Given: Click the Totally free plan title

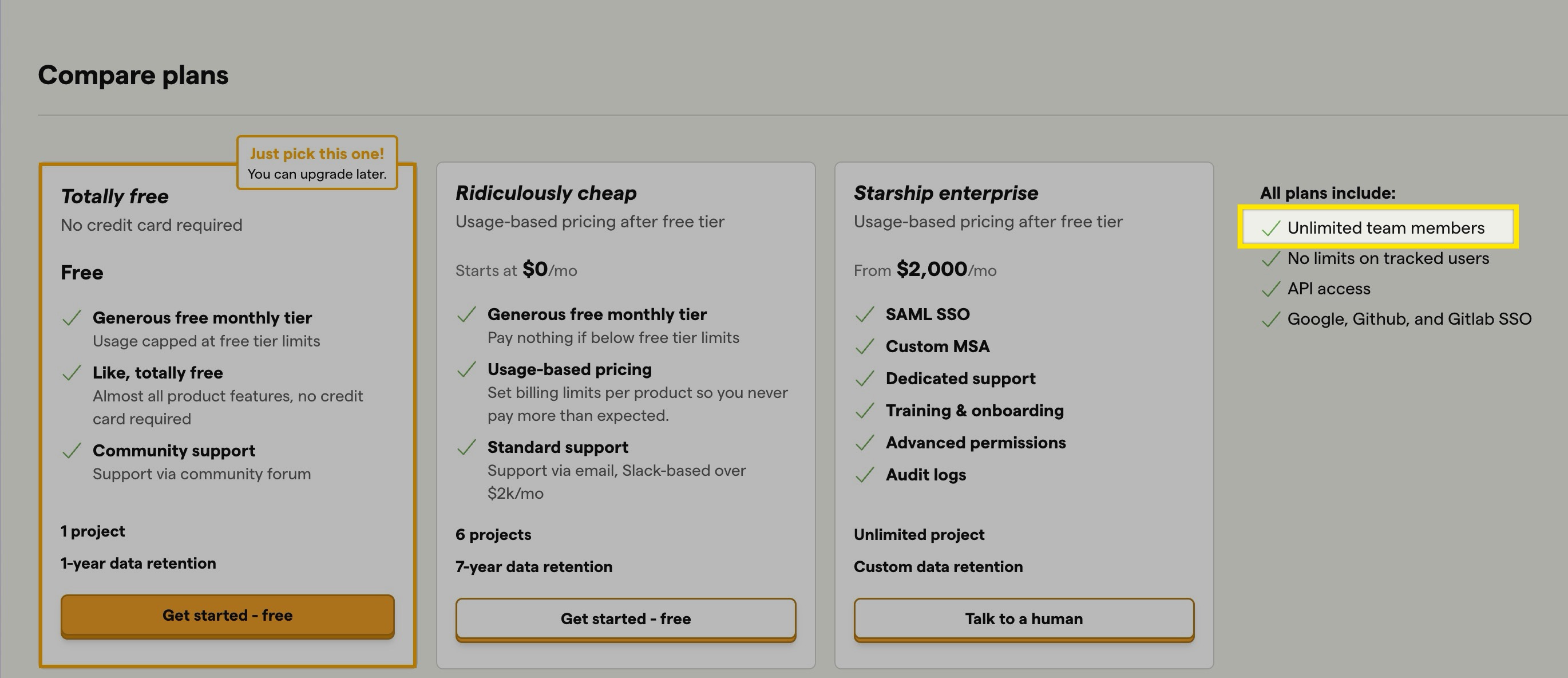Looking at the screenshot, I should pos(114,196).
